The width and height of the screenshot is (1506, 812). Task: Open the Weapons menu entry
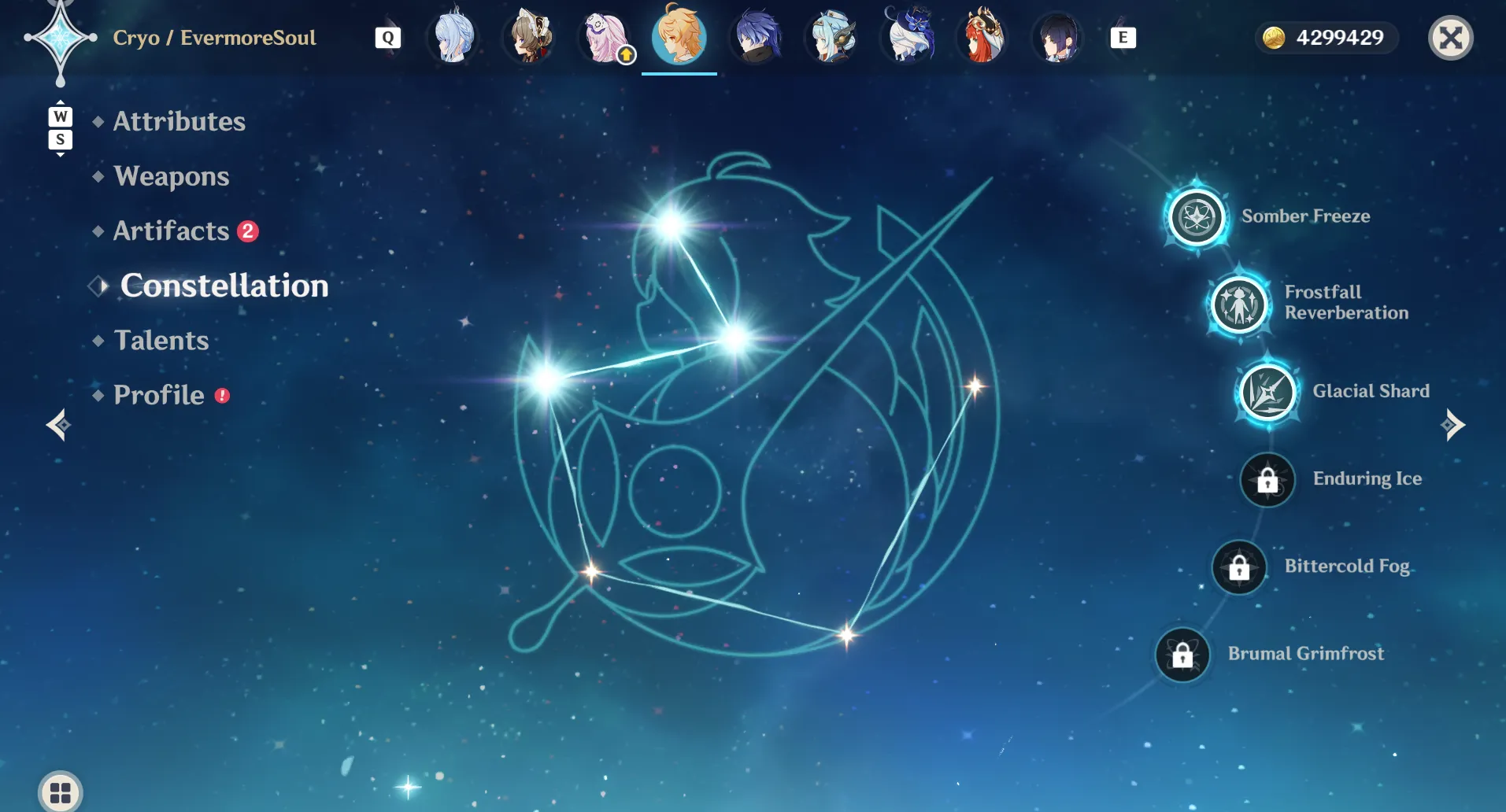[172, 176]
